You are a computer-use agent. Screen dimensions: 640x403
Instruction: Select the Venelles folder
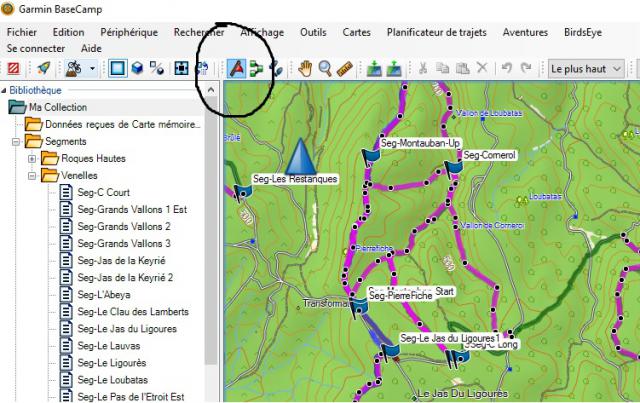pos(79,176)
